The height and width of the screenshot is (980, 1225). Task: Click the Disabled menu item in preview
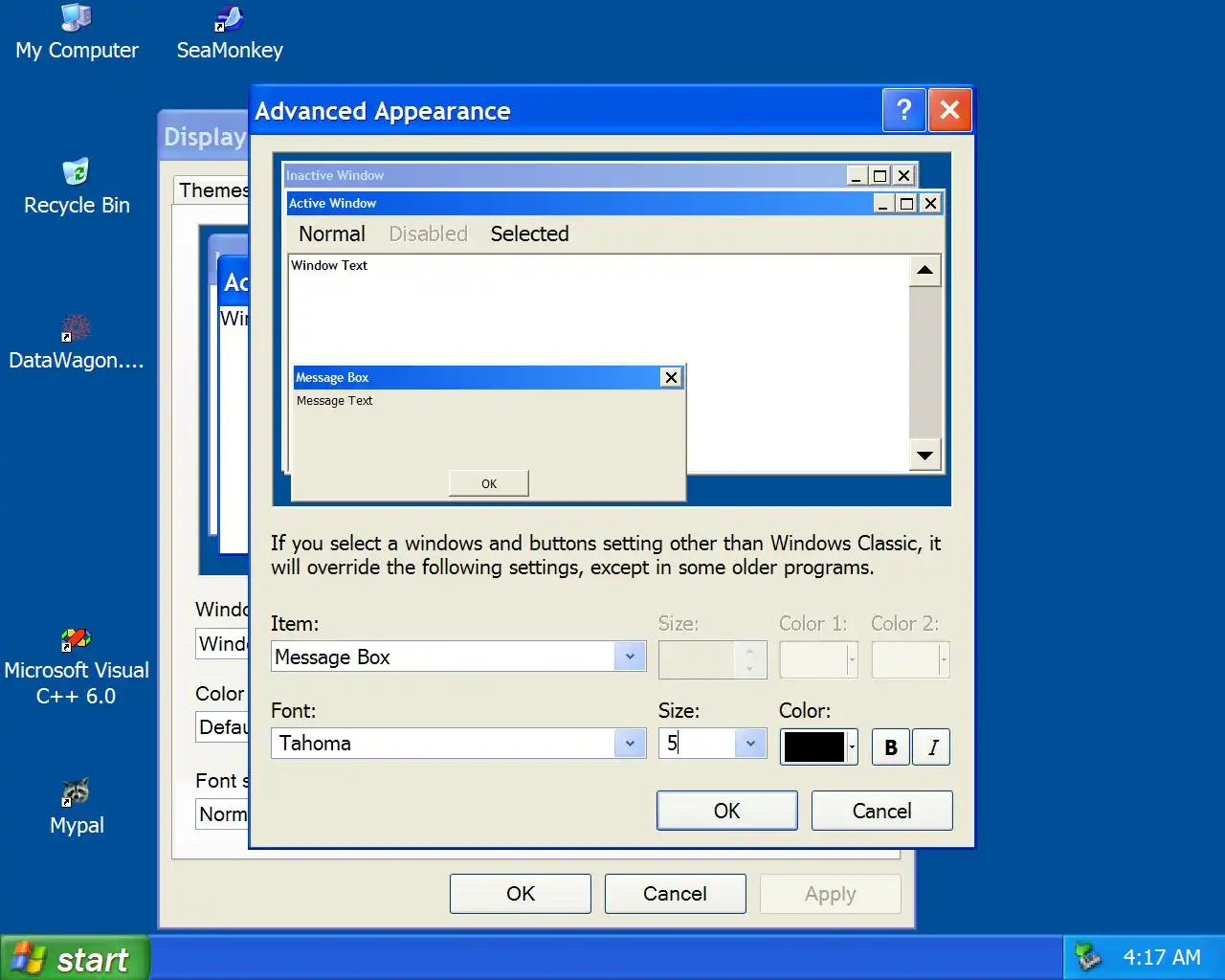click(429, 234)
